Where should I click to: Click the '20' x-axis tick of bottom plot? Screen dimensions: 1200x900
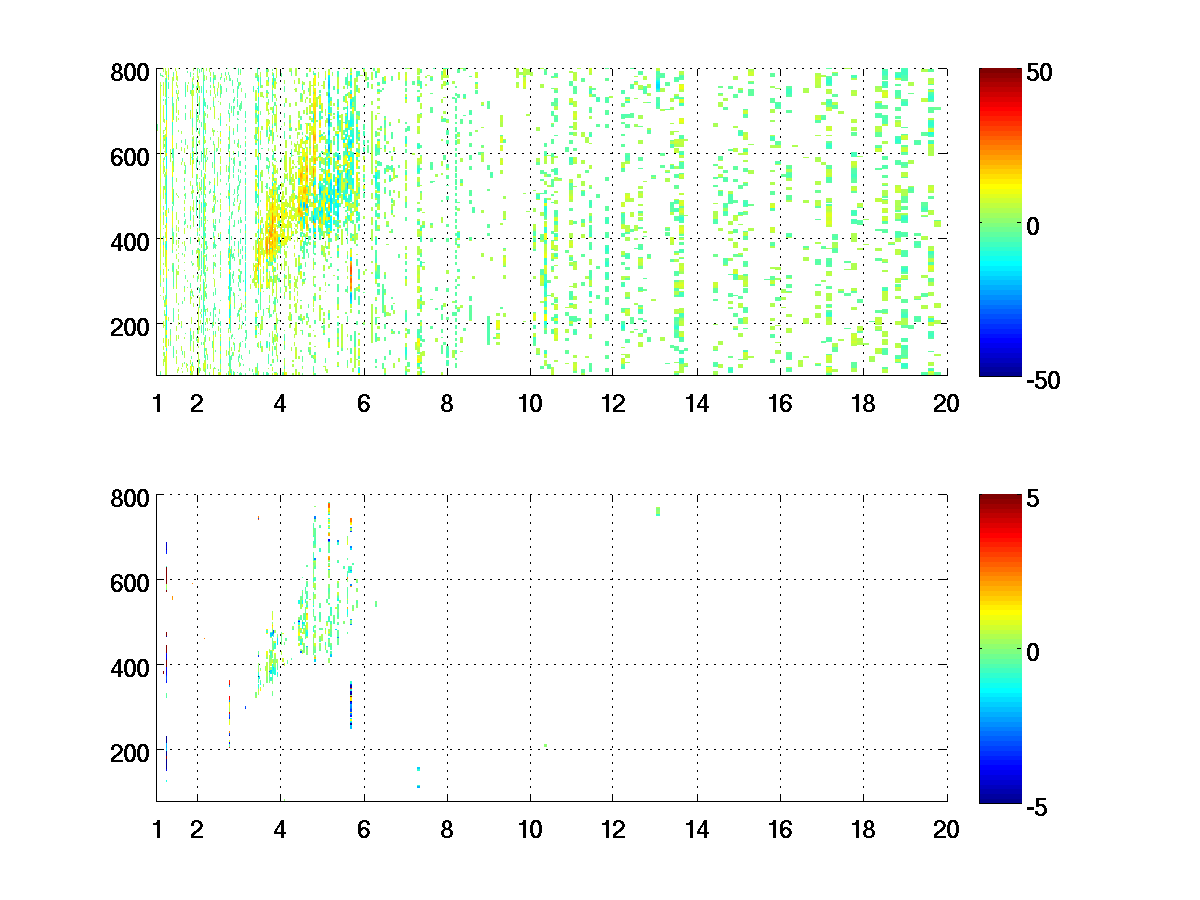click(x=946, y=829)
